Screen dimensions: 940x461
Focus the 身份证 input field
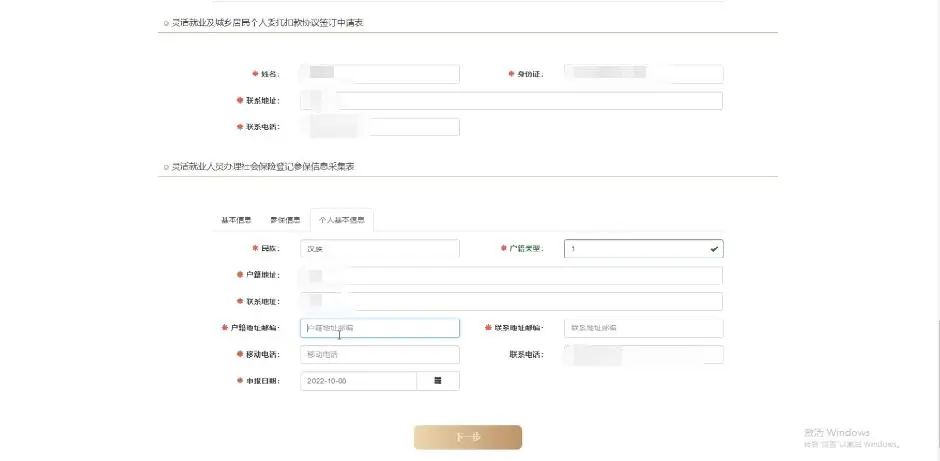[643, 74]
